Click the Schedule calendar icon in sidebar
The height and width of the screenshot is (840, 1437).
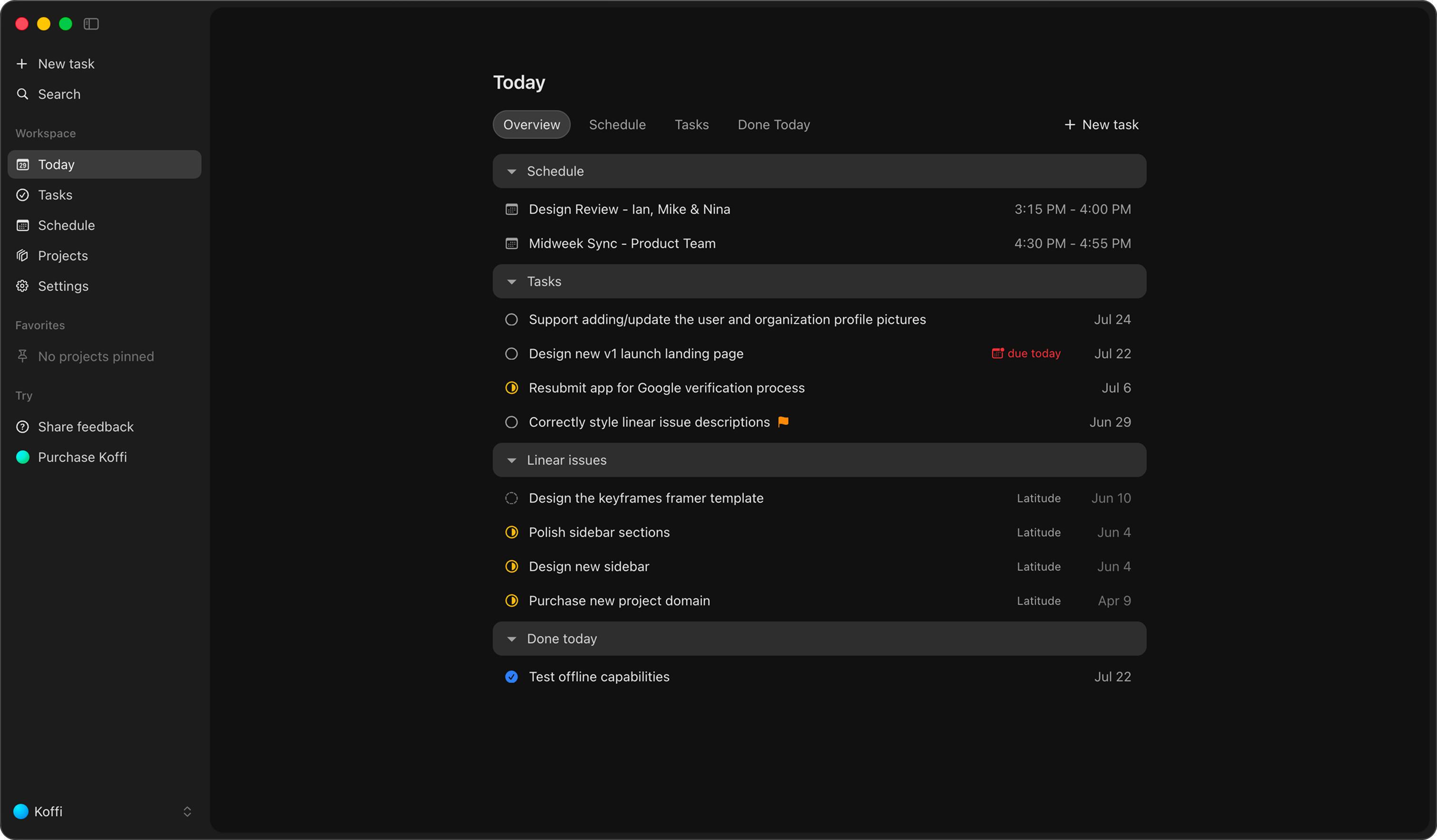pyautogui.click(x=22, y=225)
